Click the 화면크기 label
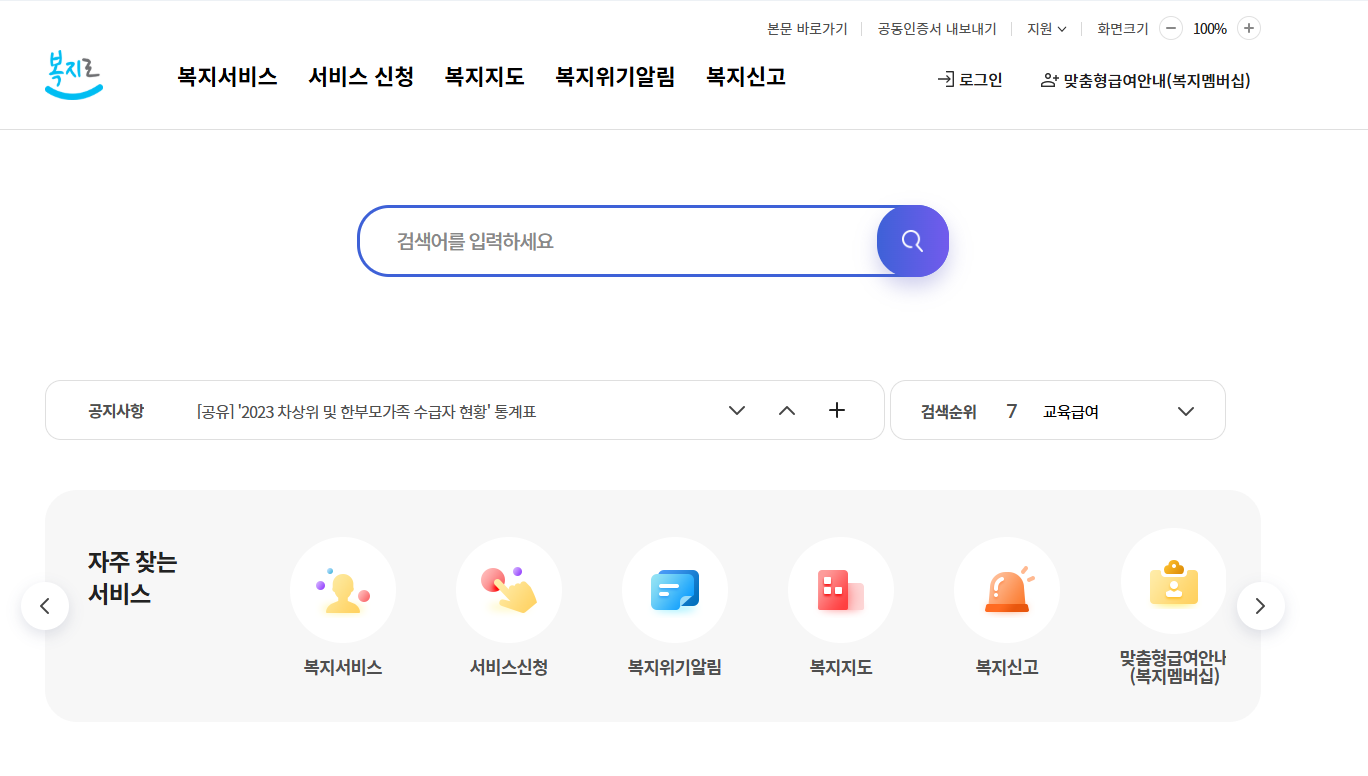The height and width of the screenshot is (776, 1368). click(1123, 29)
